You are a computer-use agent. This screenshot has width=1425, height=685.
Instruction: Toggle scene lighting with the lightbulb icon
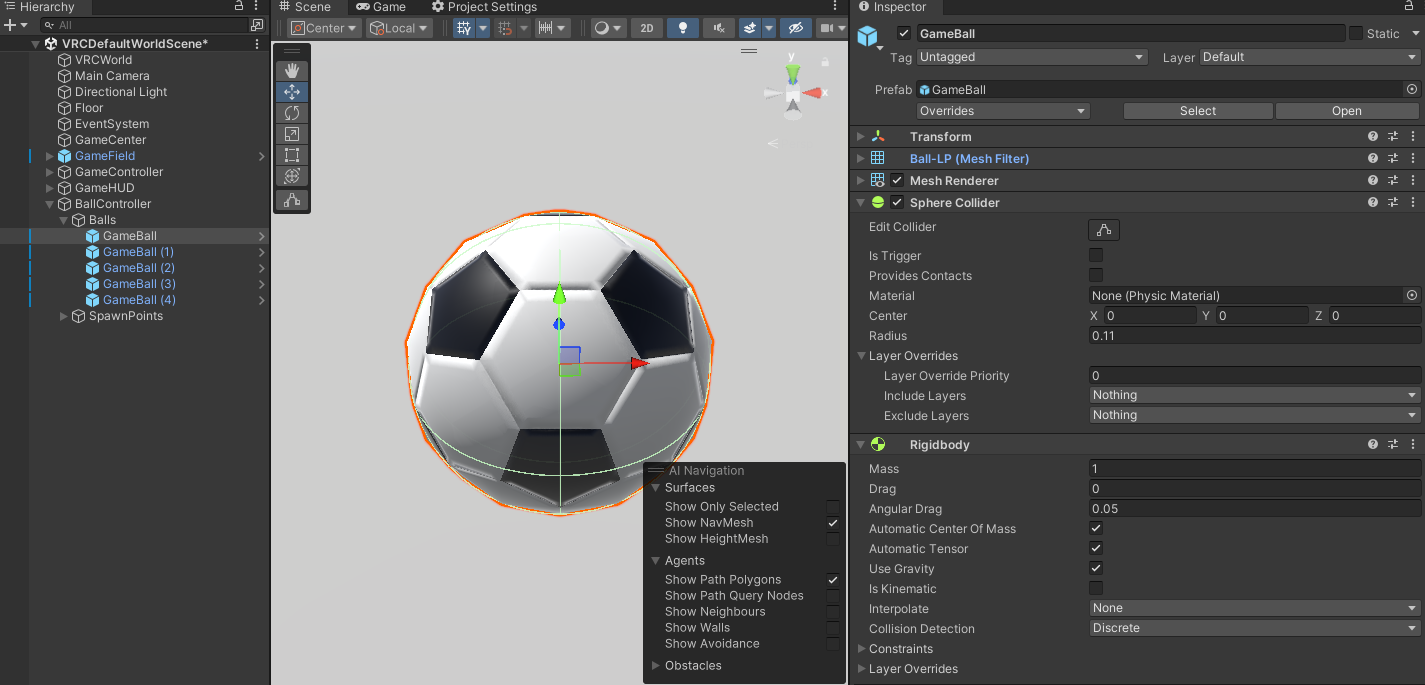coord(683,28)
